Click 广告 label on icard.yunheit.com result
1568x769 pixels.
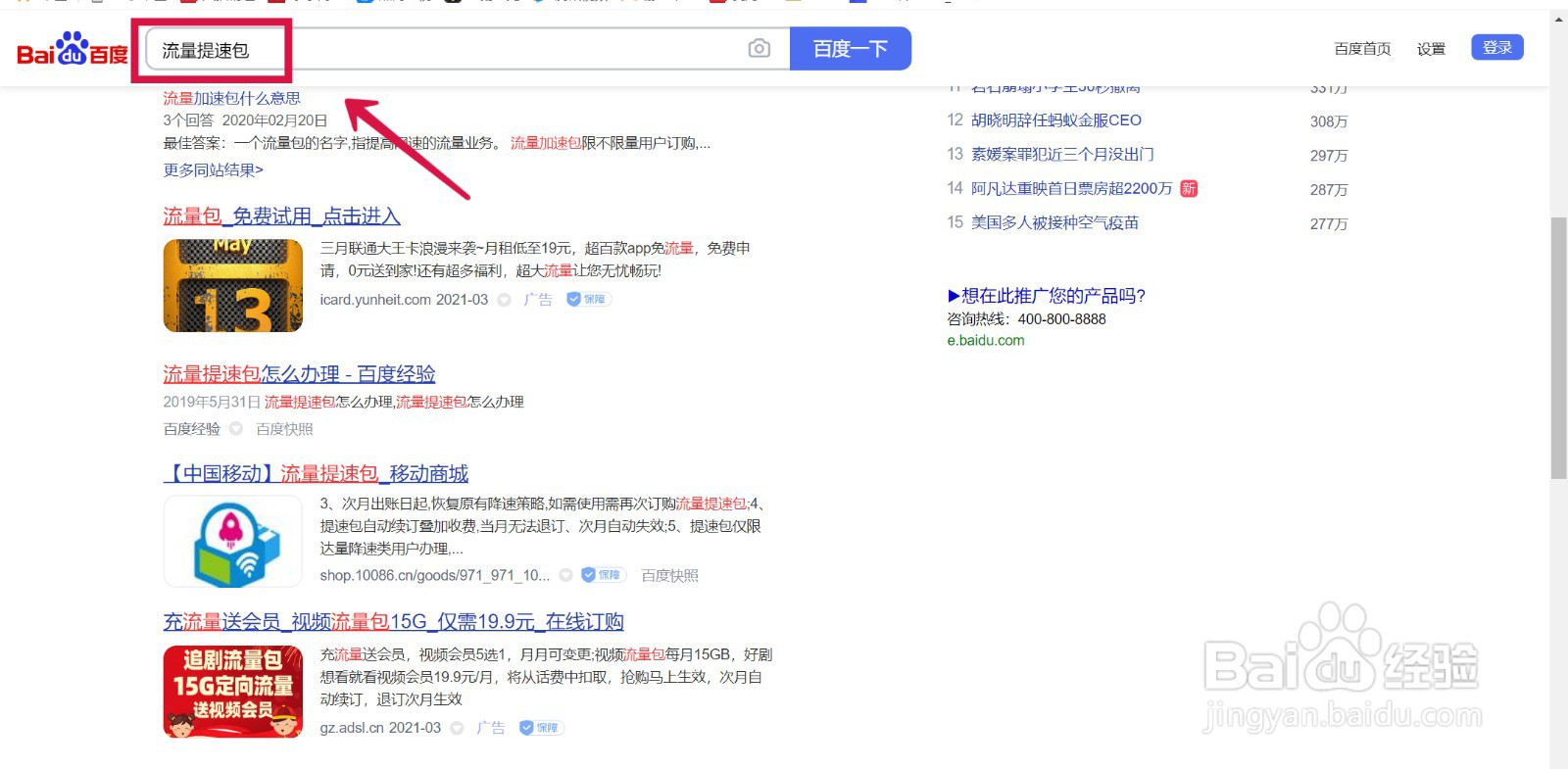click(x=537, y=300)
